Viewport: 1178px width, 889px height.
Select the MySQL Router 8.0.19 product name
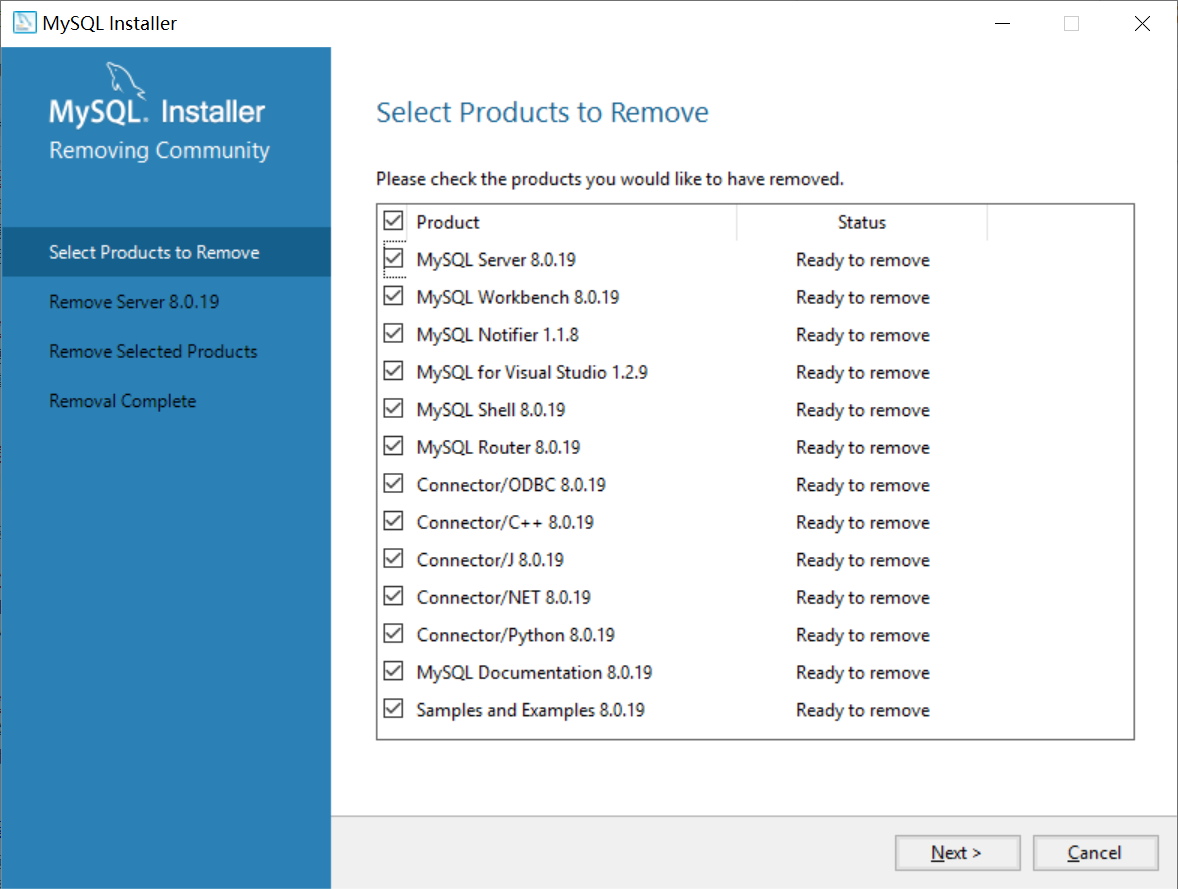pyautogui.click(x=498, y=448)
